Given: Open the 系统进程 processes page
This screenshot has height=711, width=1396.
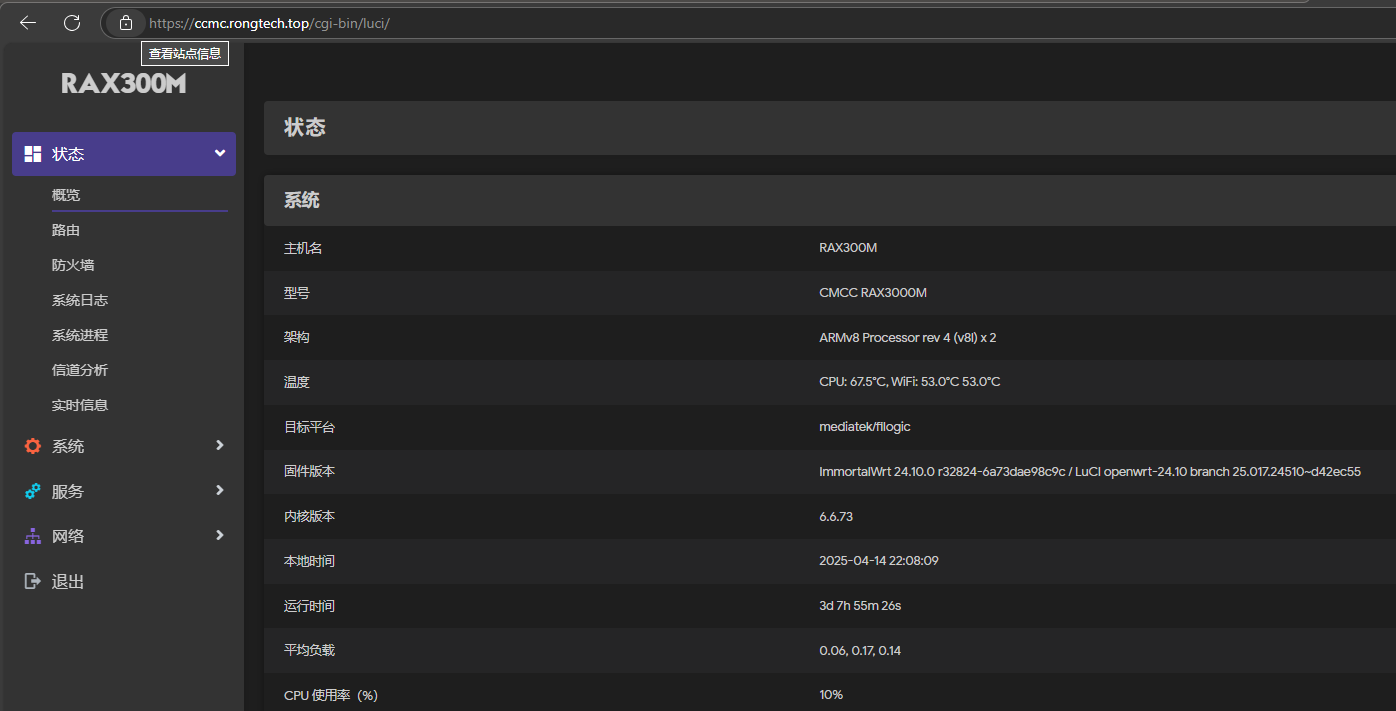Looking at the screenshot, I should pyautogui.click(x=80, y=335).
